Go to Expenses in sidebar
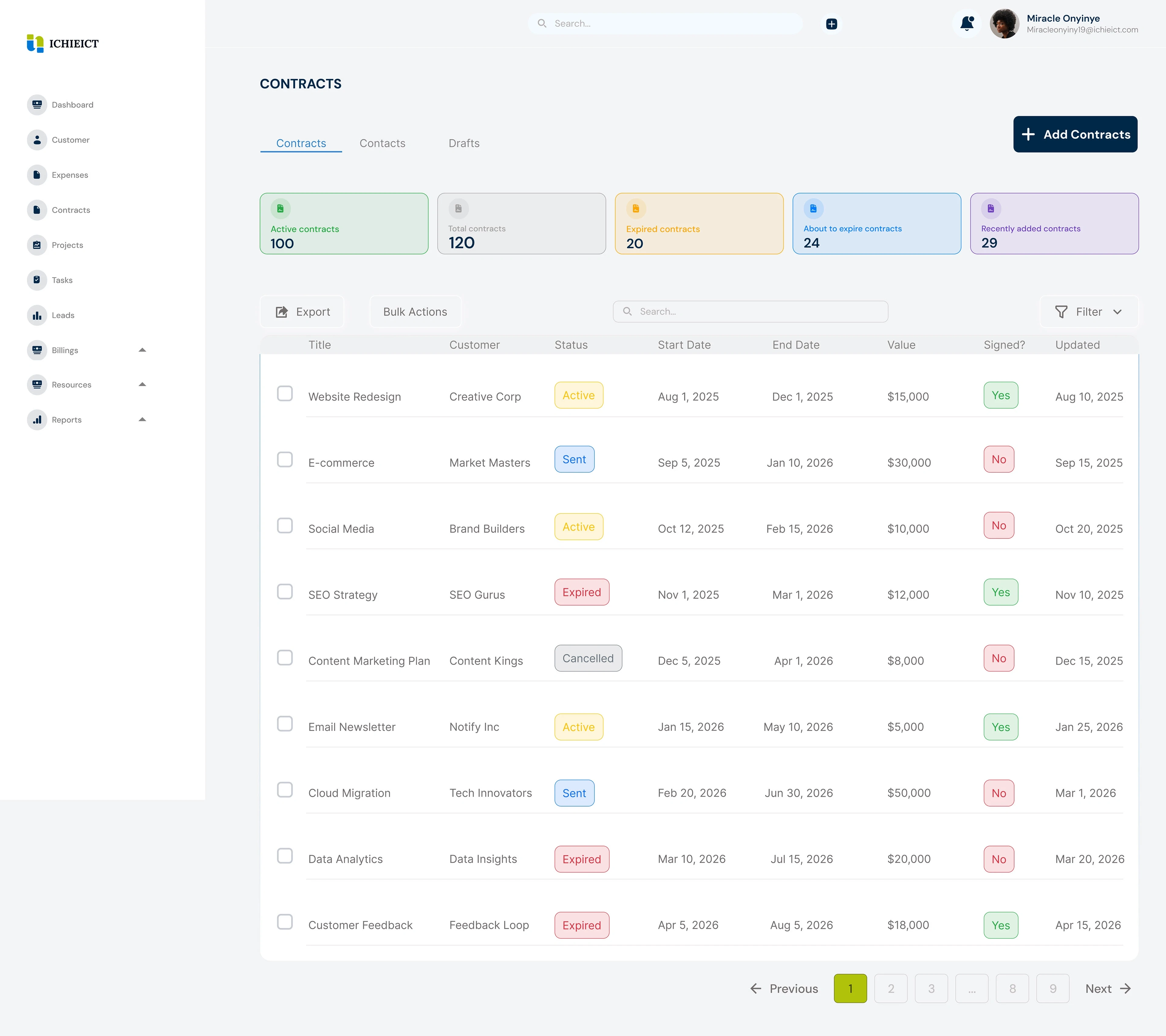 (37, 175)
